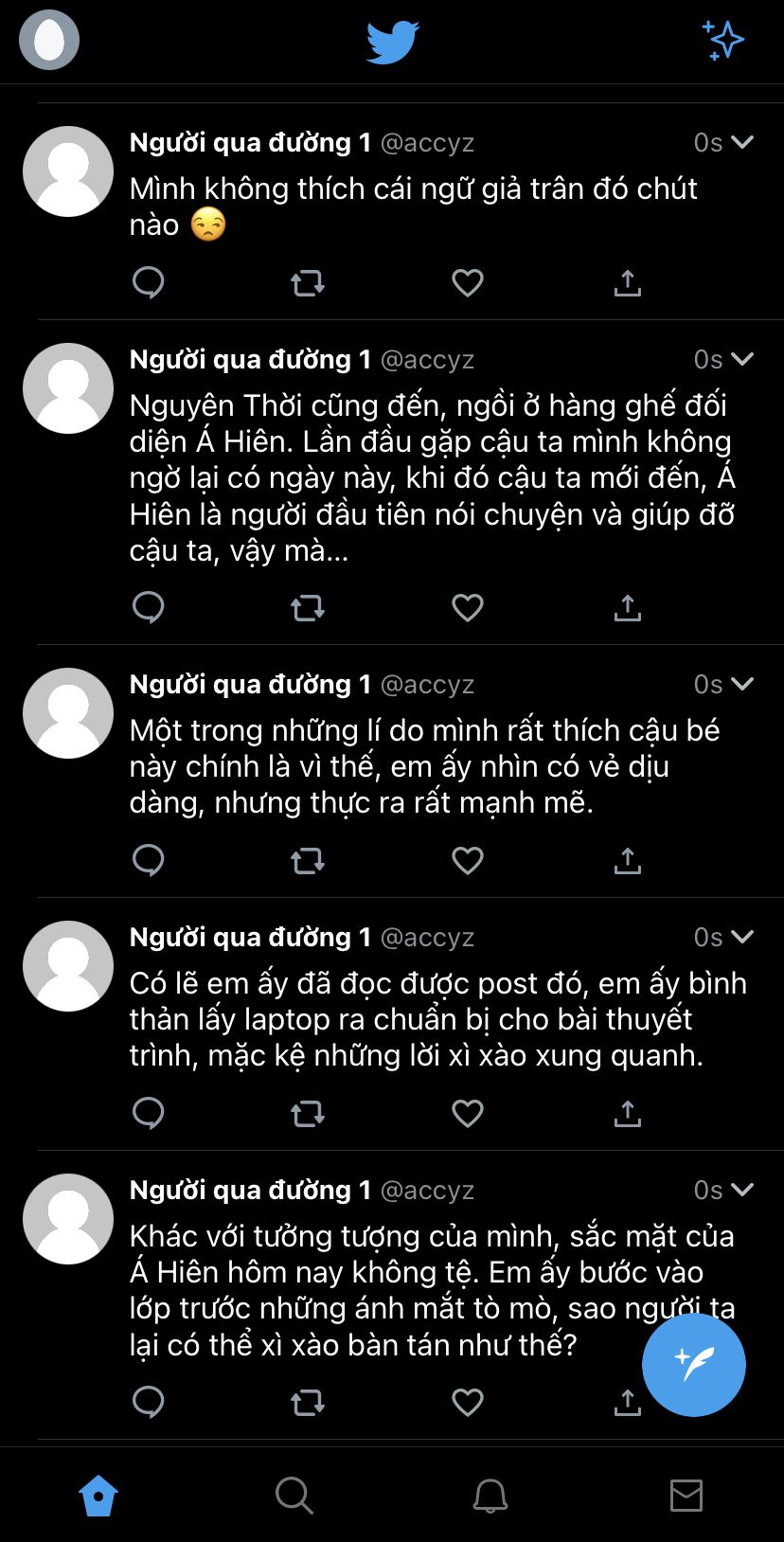784x1542 pixels.
Task: Retweet the tweet starting "Nguyên Thời cũng đến"
Action: click(x=308, y=607)
